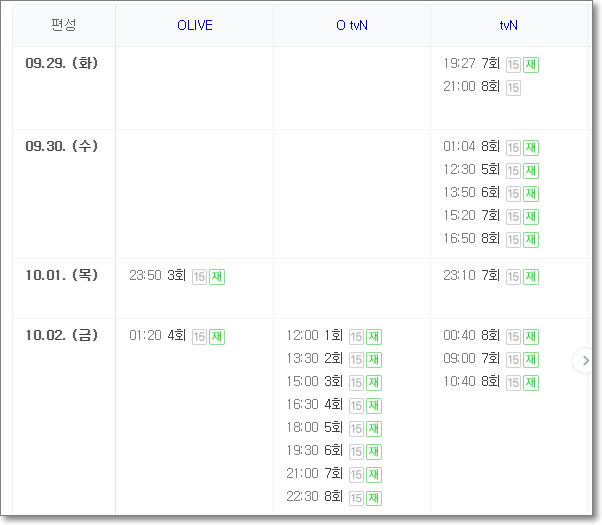The height and width of the screenshot is (525, 602).
Task: Click green 재 badge beside 12:30 5회
Action: click(531, 171)
